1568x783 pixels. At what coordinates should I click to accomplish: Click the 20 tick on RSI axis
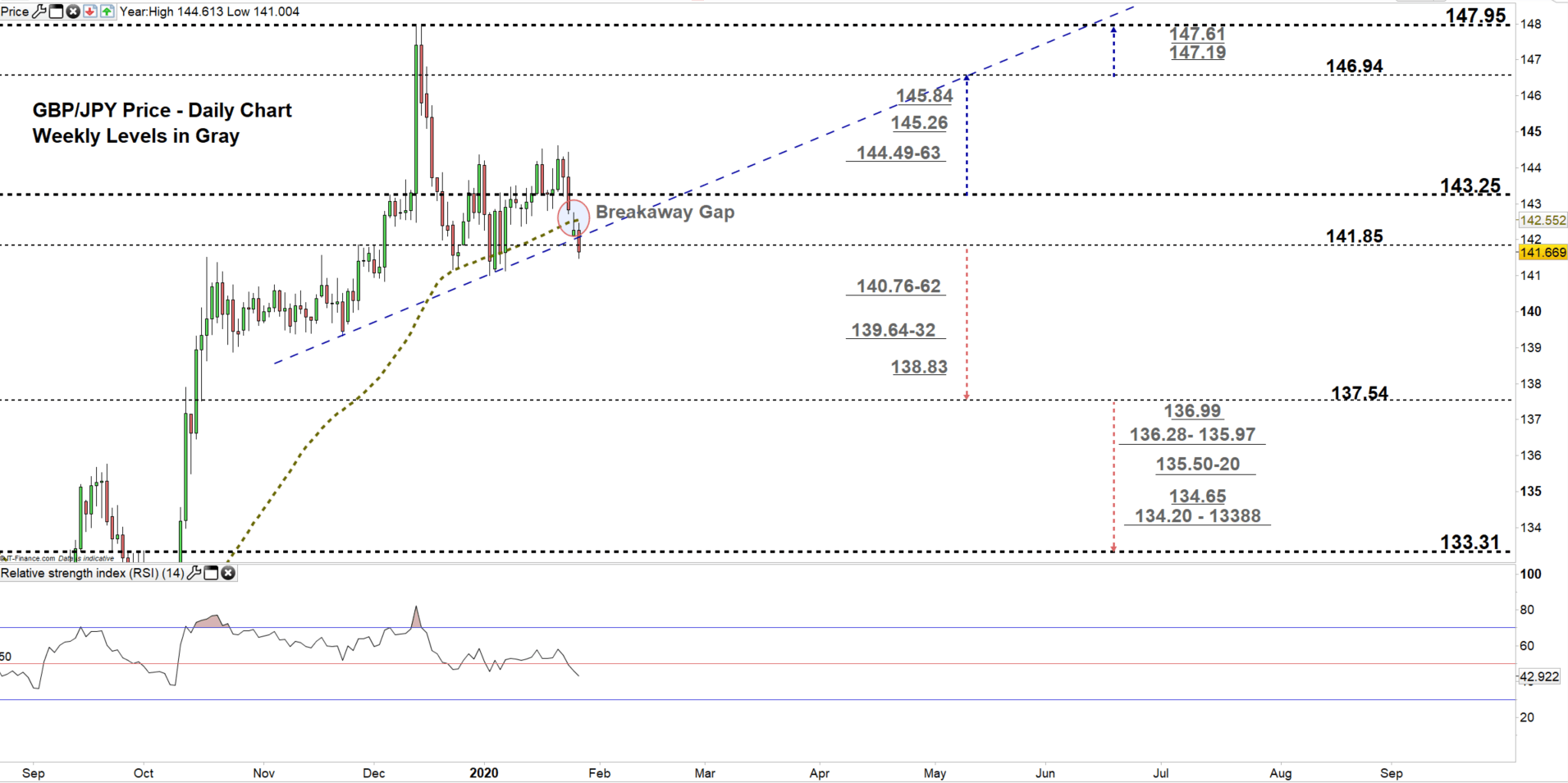point(1527,717)
